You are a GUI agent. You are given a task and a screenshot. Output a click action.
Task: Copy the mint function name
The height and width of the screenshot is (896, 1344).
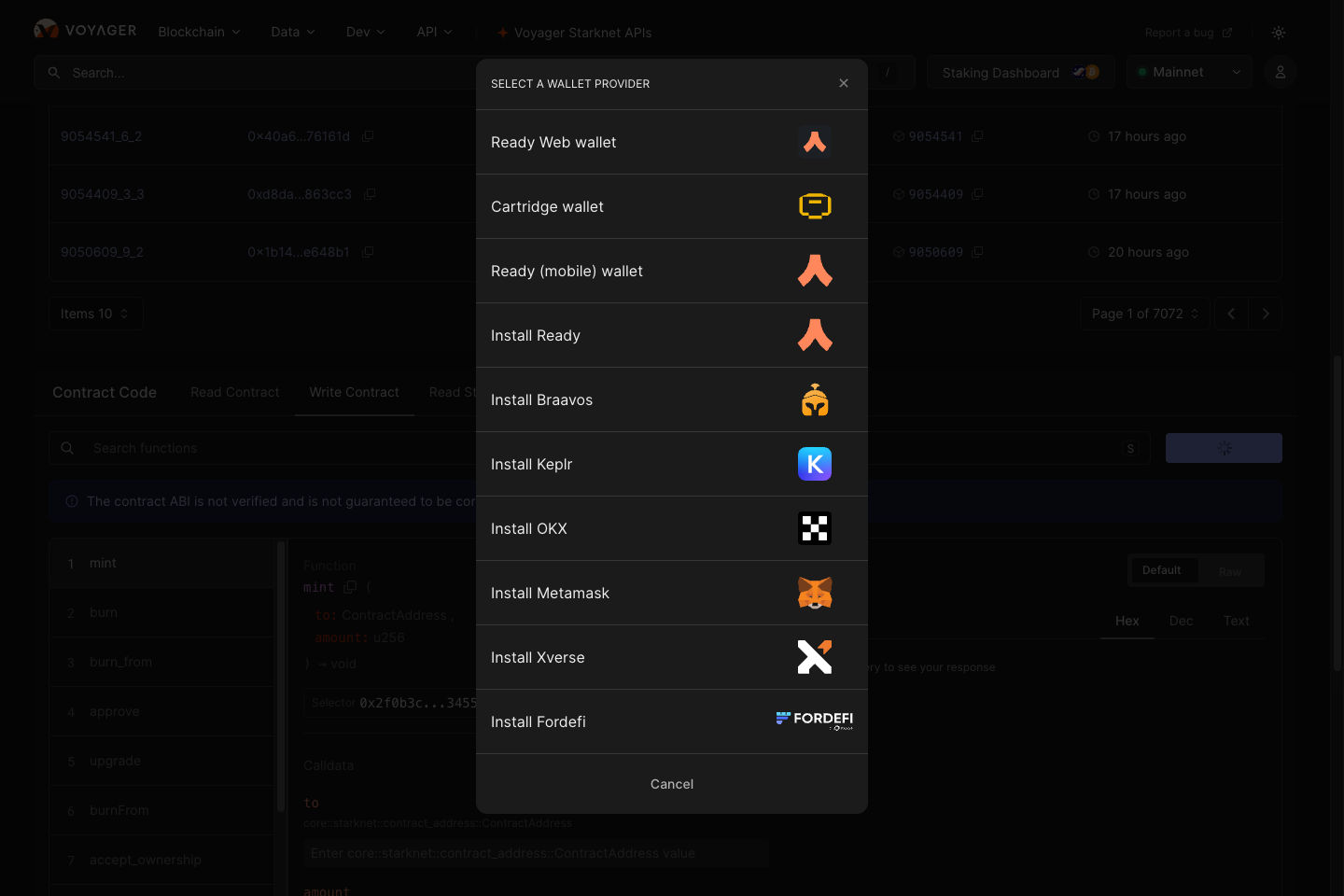[x=350, y=587]
